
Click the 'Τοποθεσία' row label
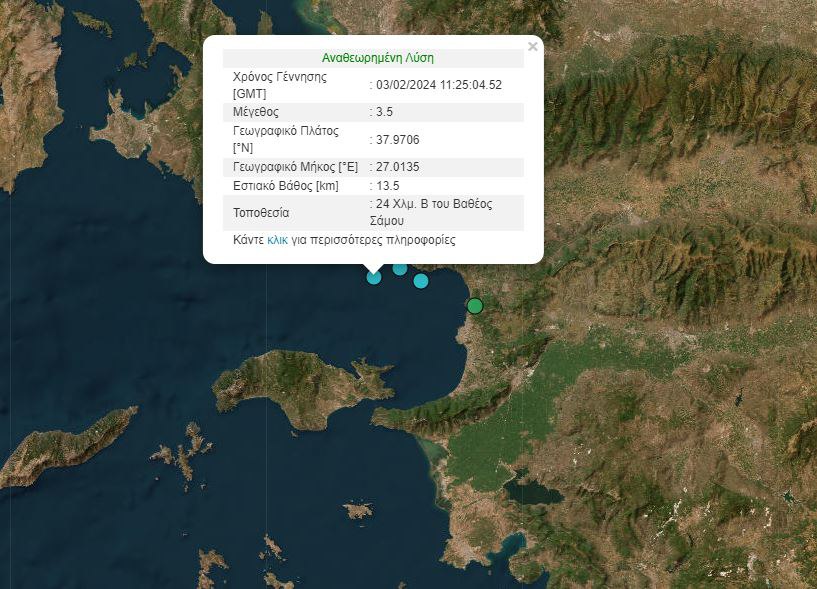pyautogui.click(x=261, y=213)
